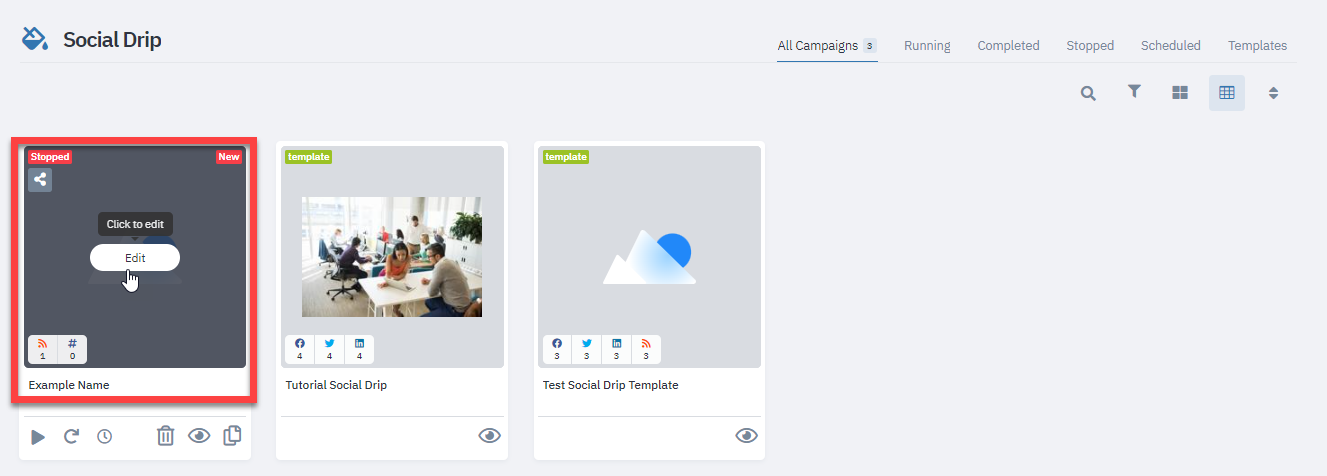This screenshot has width=1327, height=476.
Task: Click the Test Social Drip Template title
Action: click(x=611, y=385)
